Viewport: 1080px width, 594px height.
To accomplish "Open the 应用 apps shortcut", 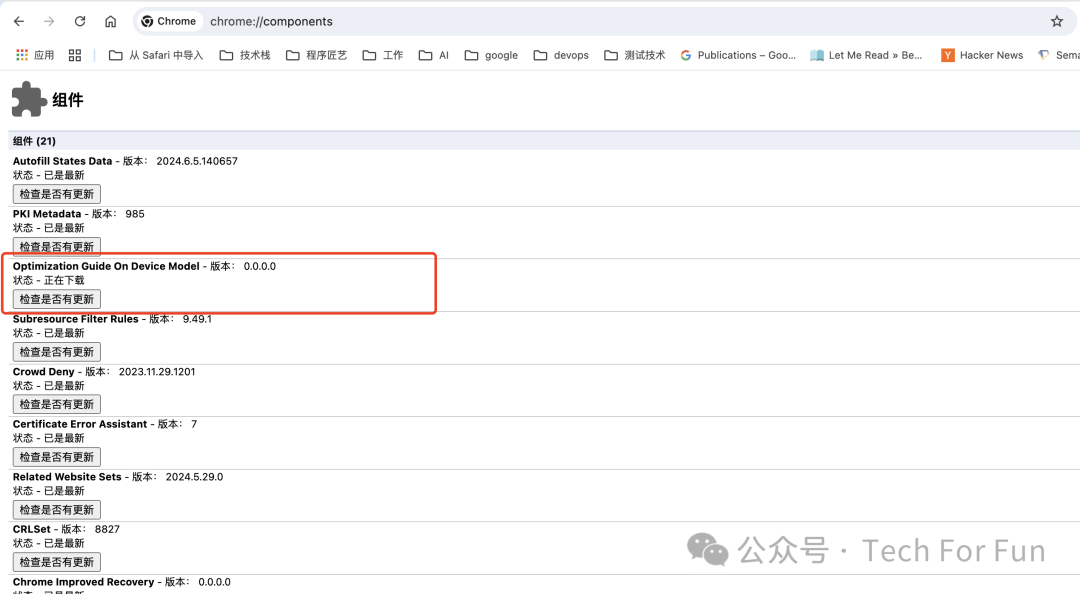I will (x=35, y=55).
